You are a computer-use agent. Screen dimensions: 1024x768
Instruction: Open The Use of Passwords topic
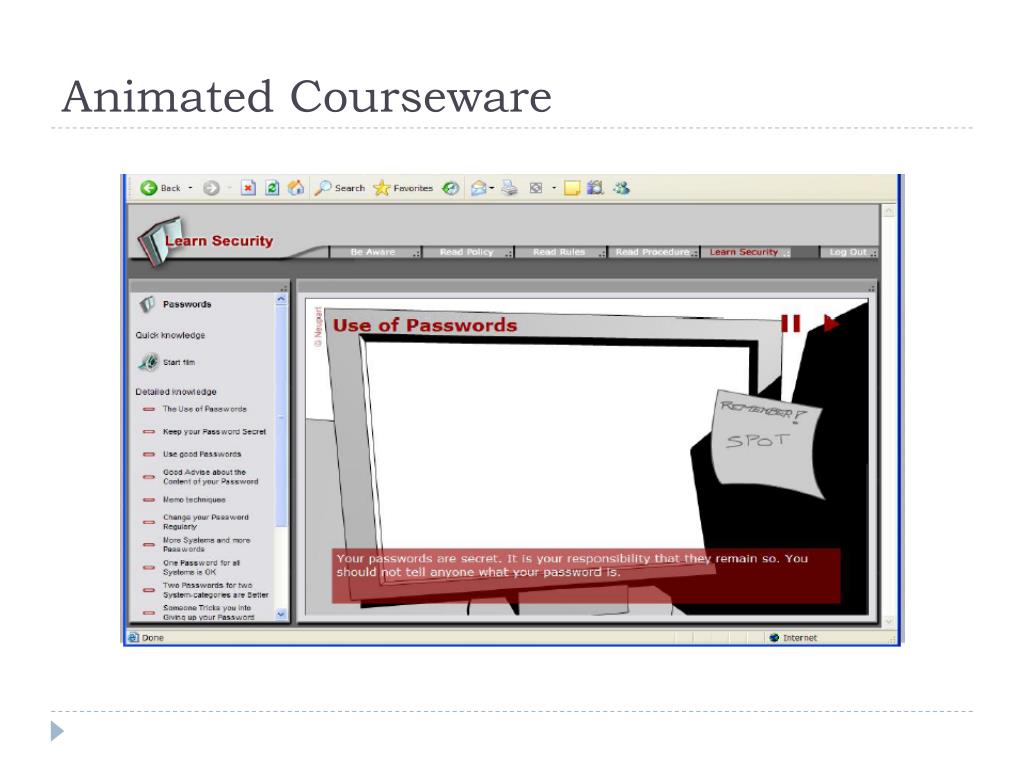coord(204,409)
